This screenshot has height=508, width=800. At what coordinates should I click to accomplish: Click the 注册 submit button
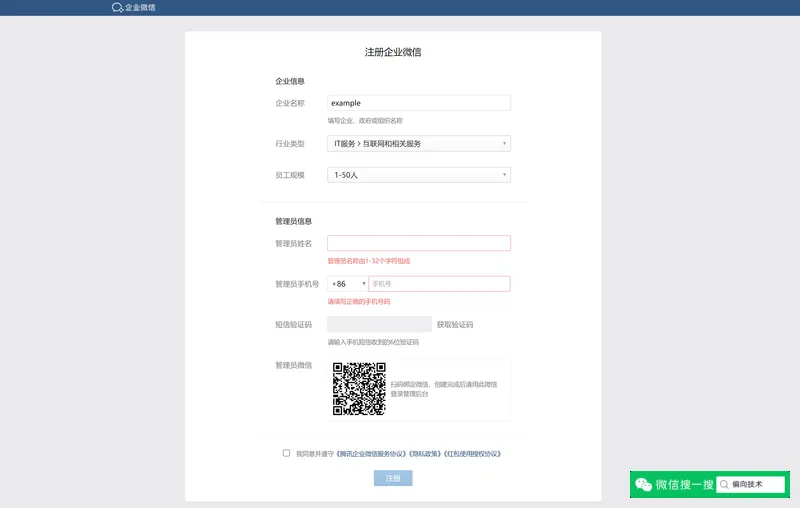393,478
